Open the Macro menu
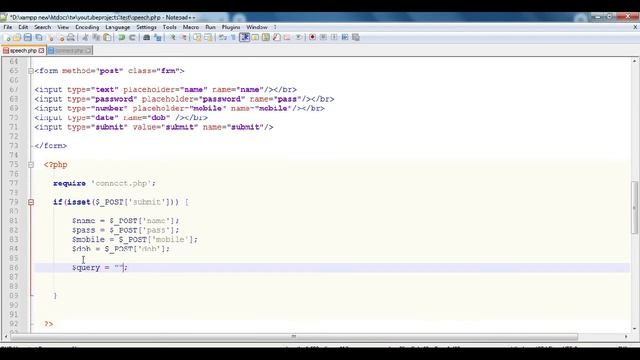Viewport: 640px width, 360px height. tap(191, 27)
